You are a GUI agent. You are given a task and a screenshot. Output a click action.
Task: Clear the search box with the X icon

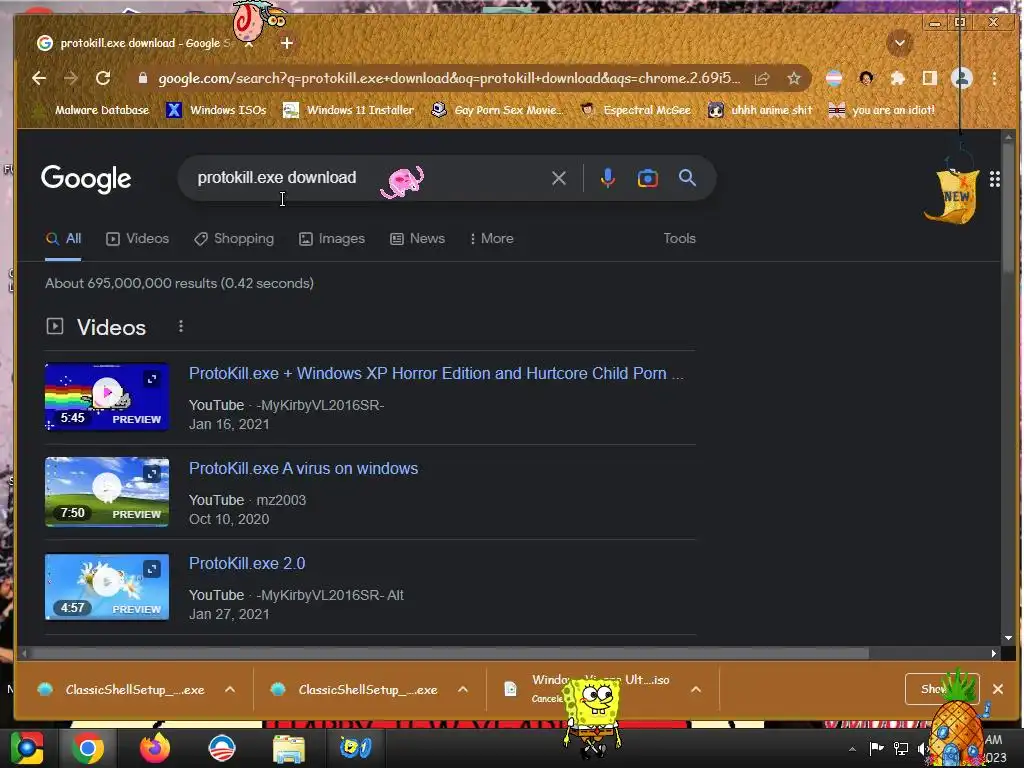point(558,178)
